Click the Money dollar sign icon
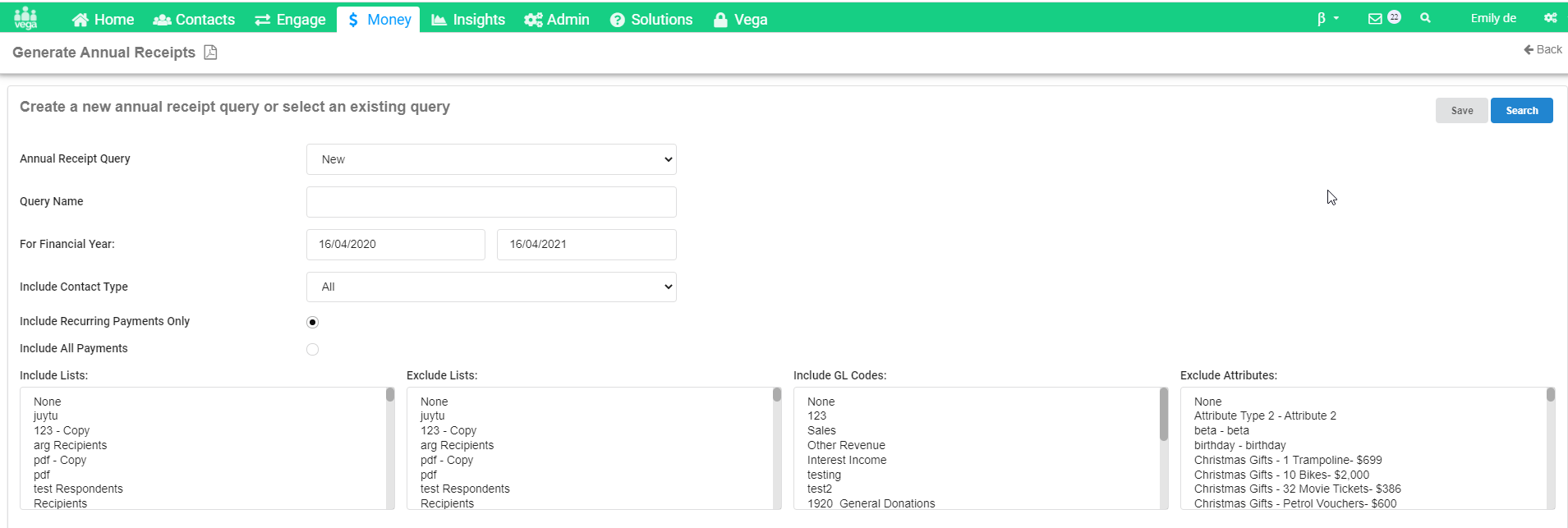Viewport: 1568px width, 528px height. pos(353,20)
